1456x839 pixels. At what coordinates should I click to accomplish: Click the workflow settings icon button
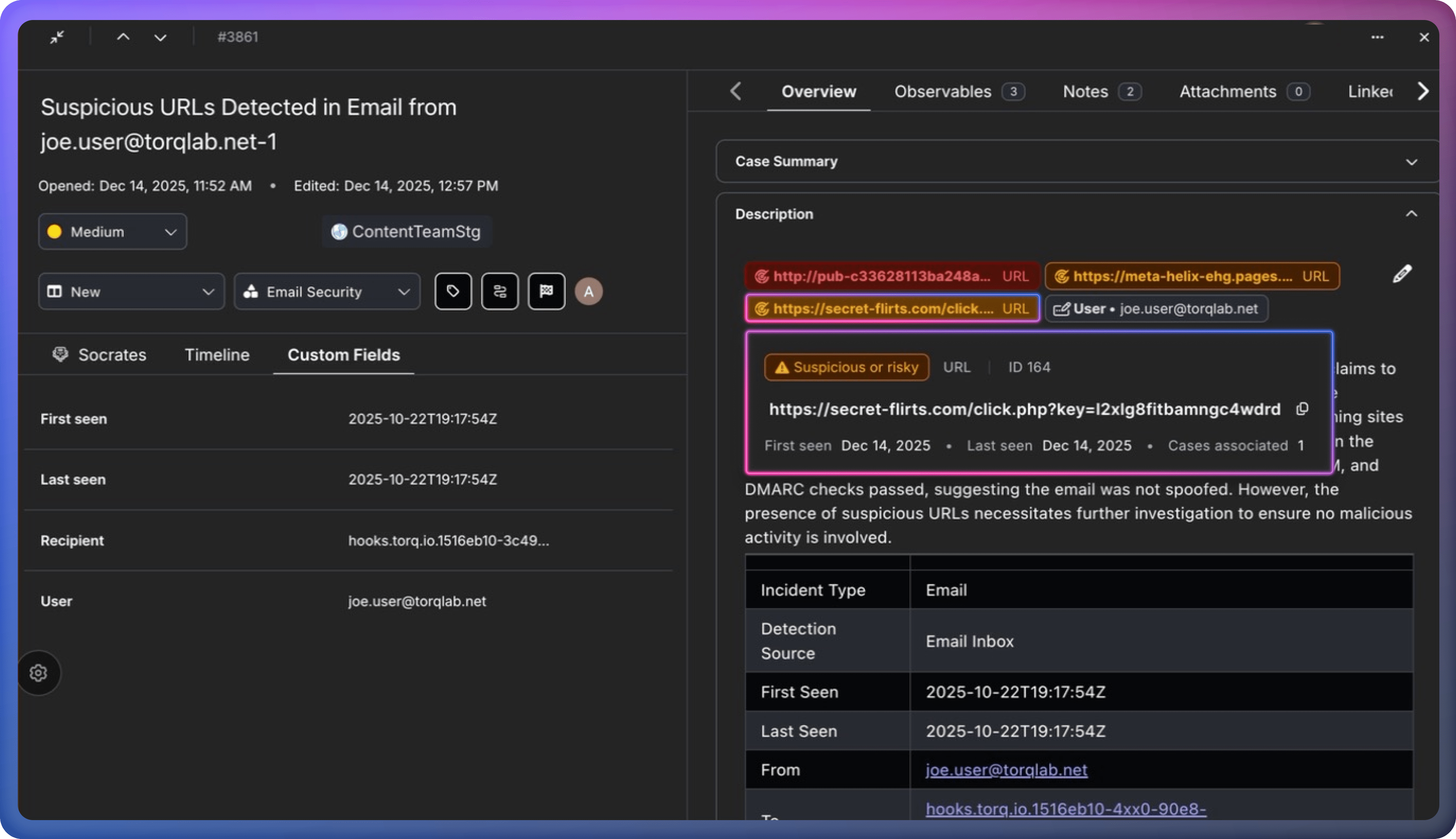point(500,292)
